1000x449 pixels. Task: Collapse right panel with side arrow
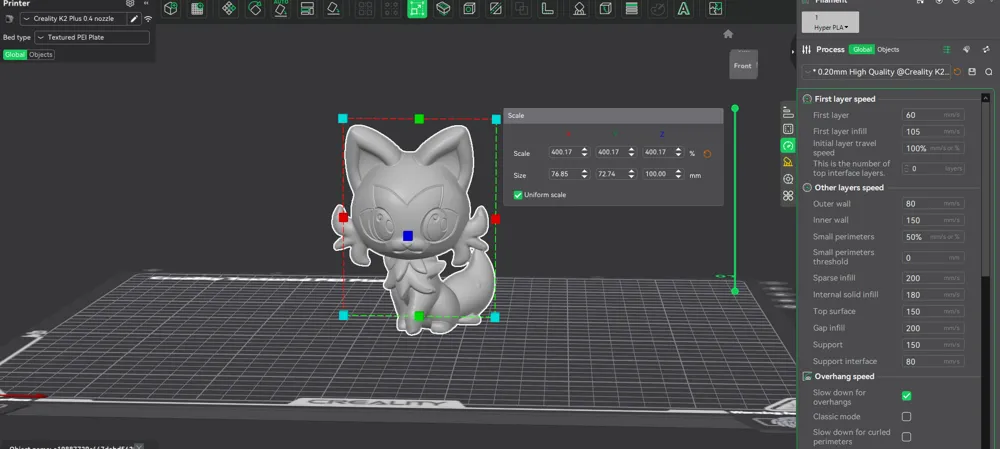[793, 50]
